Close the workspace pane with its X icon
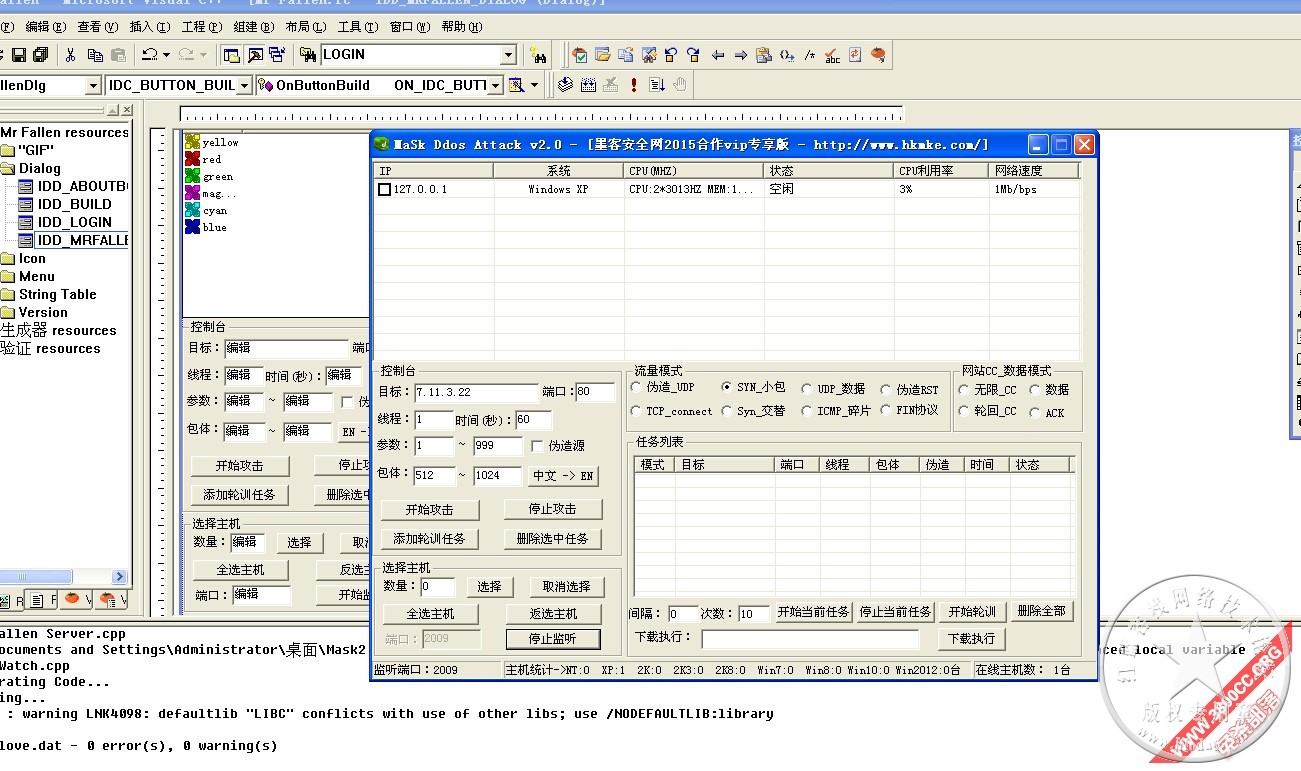This screenshot has width=1301, height=771. click(x=126, y=110)
